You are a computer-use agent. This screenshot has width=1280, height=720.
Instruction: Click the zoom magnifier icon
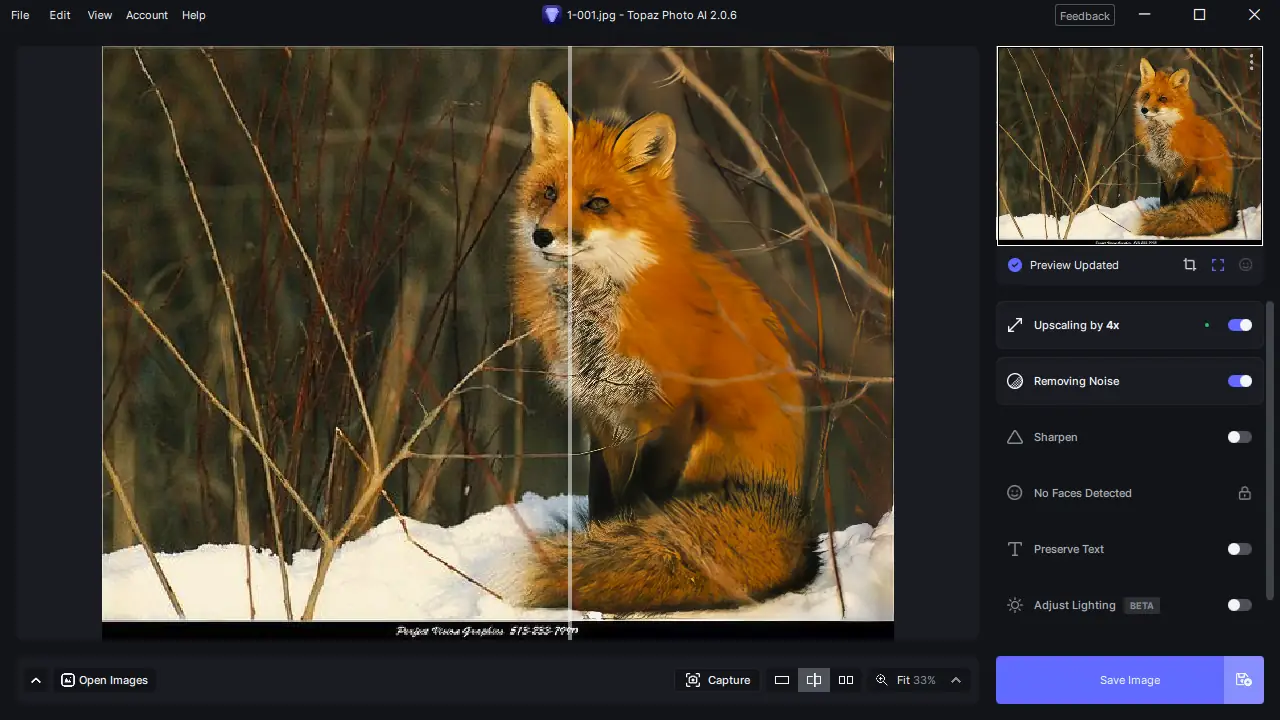(881, 680)
